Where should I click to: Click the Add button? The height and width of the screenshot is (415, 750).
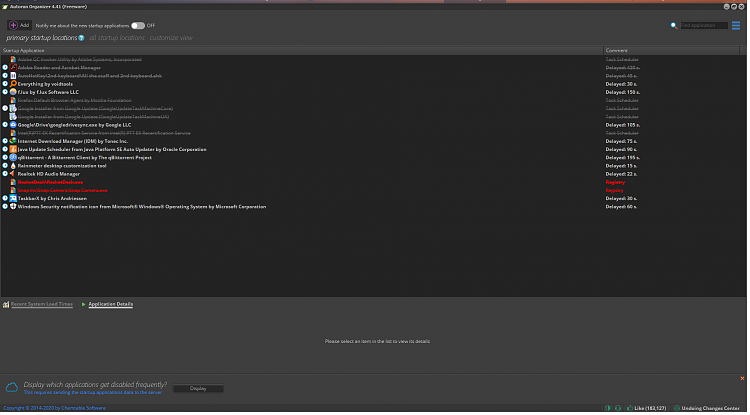20,25
